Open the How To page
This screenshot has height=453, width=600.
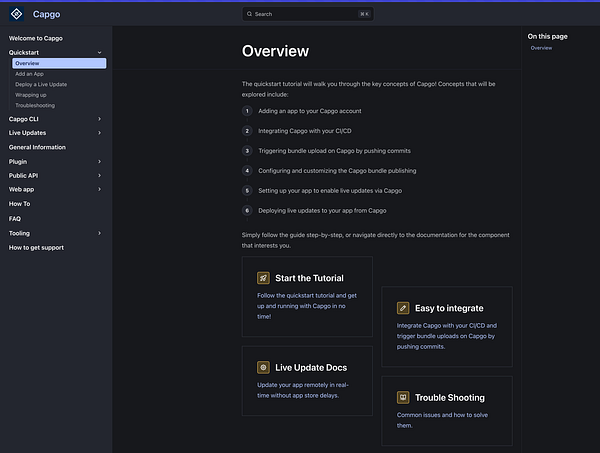[x=20, y=204]
